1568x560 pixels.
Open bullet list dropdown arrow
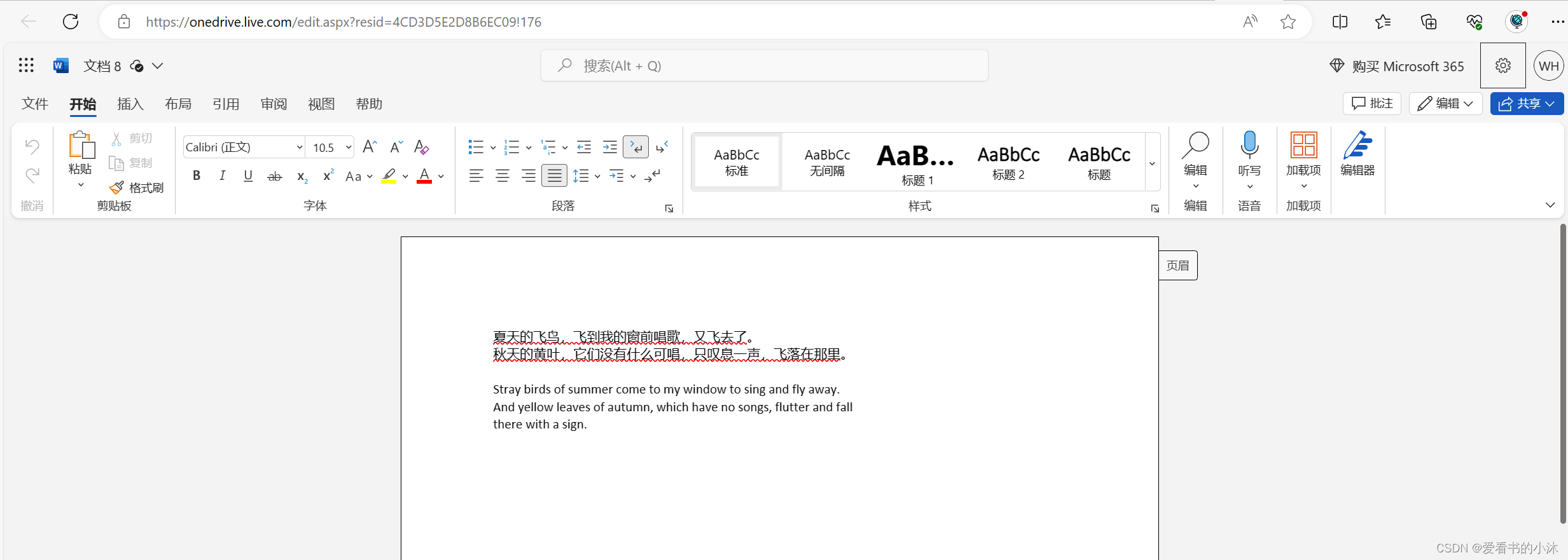493,148
